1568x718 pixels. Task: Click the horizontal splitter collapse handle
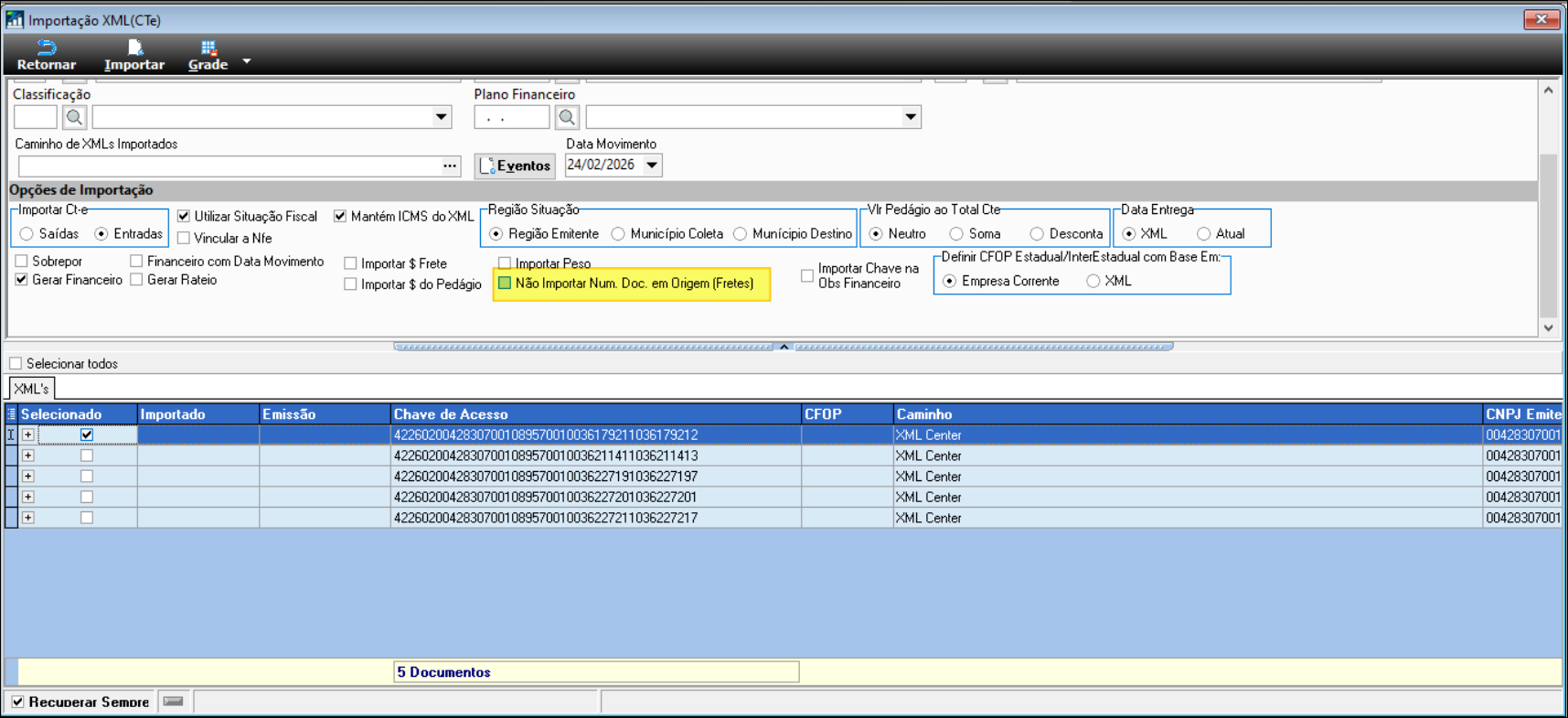pos(784,347)
